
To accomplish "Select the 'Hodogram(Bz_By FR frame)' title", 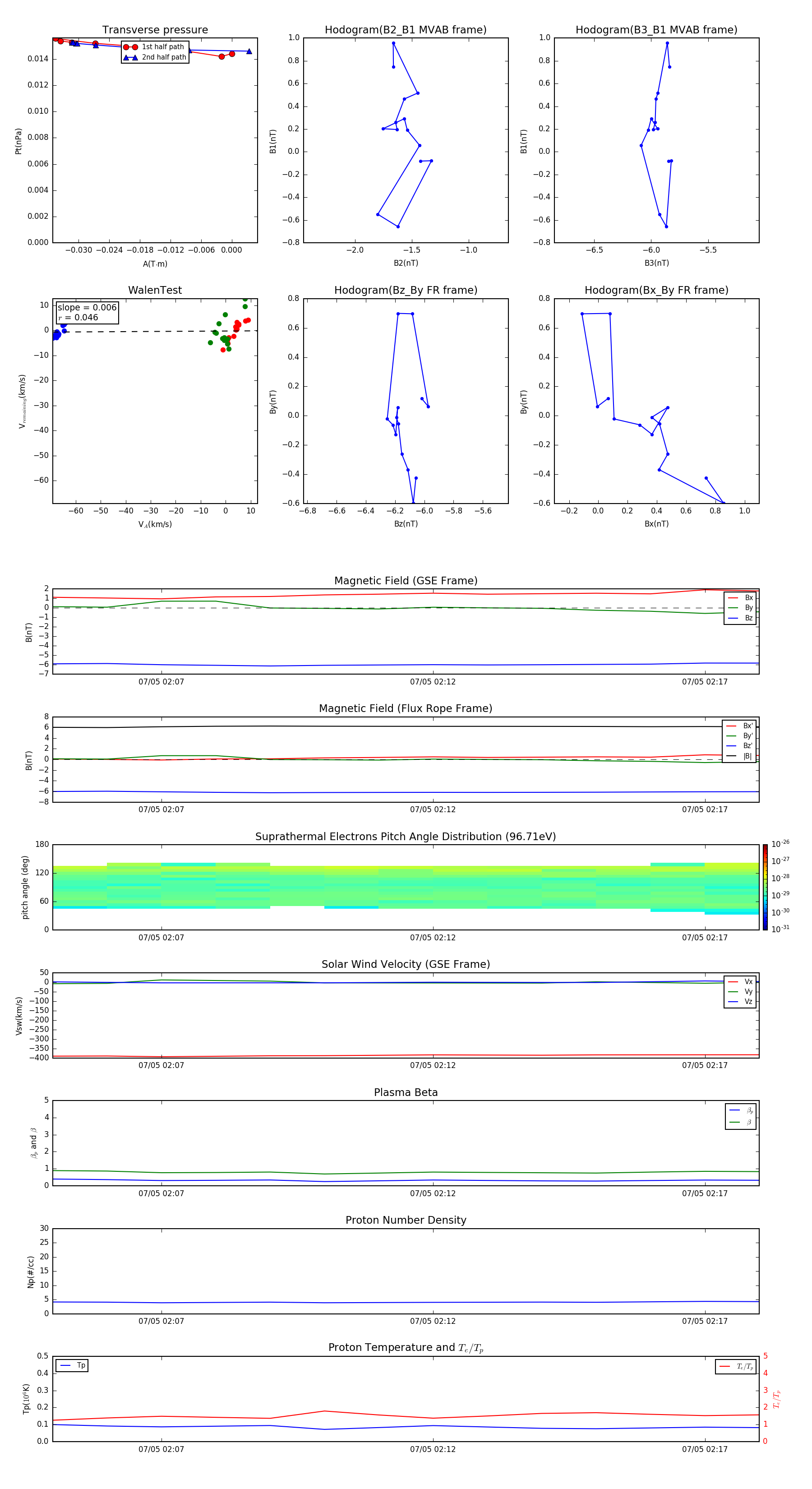I will pyautogui.click(x=406, y=290).
